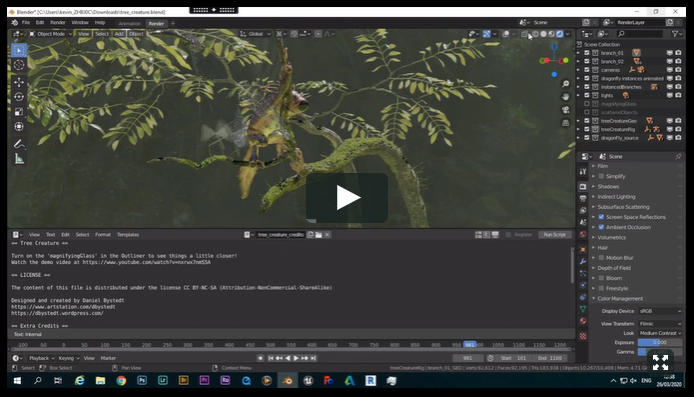
Task: Open the File menu
Action: coord(26,23)
